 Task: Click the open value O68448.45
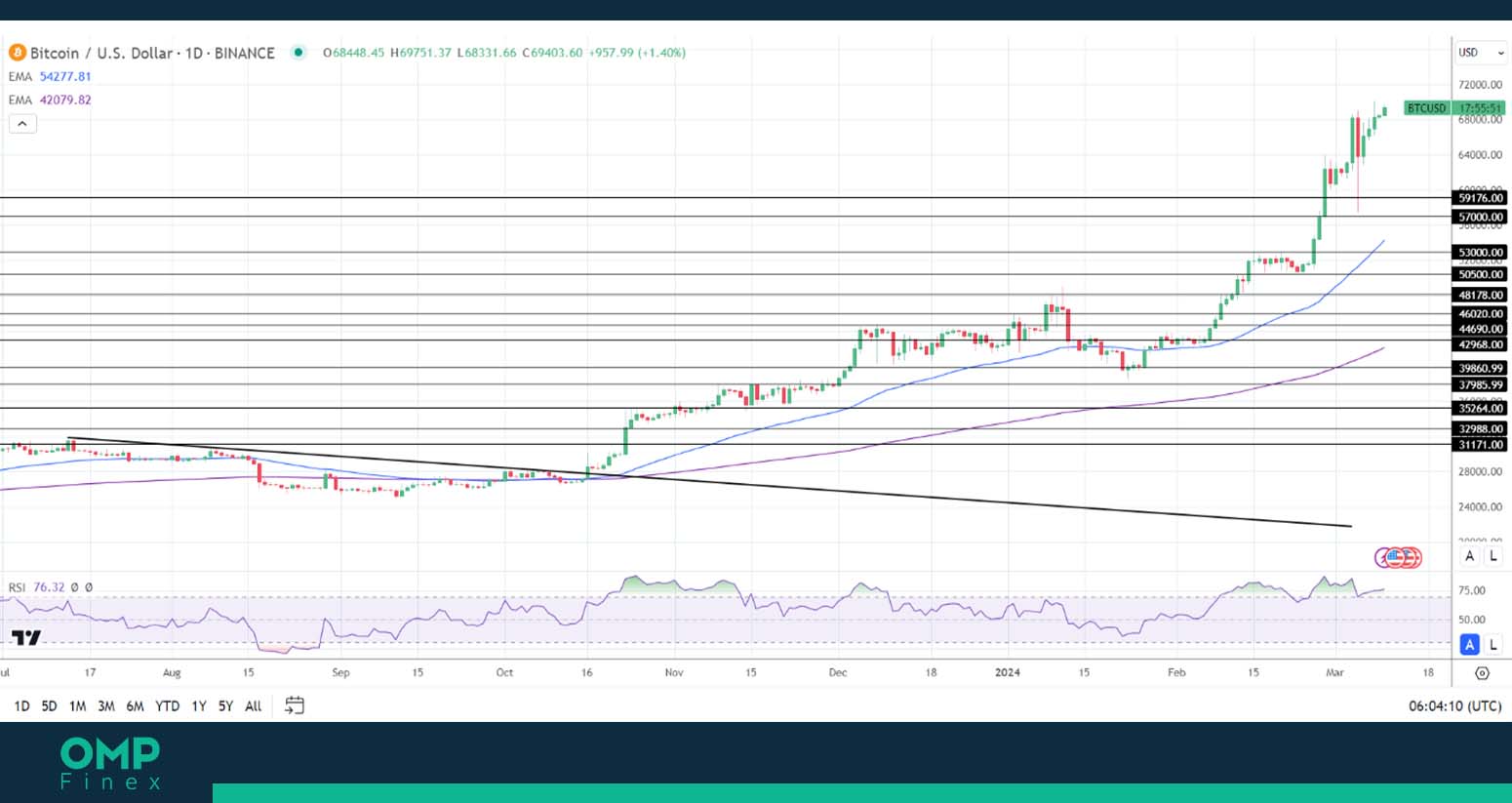pos(354,53)
